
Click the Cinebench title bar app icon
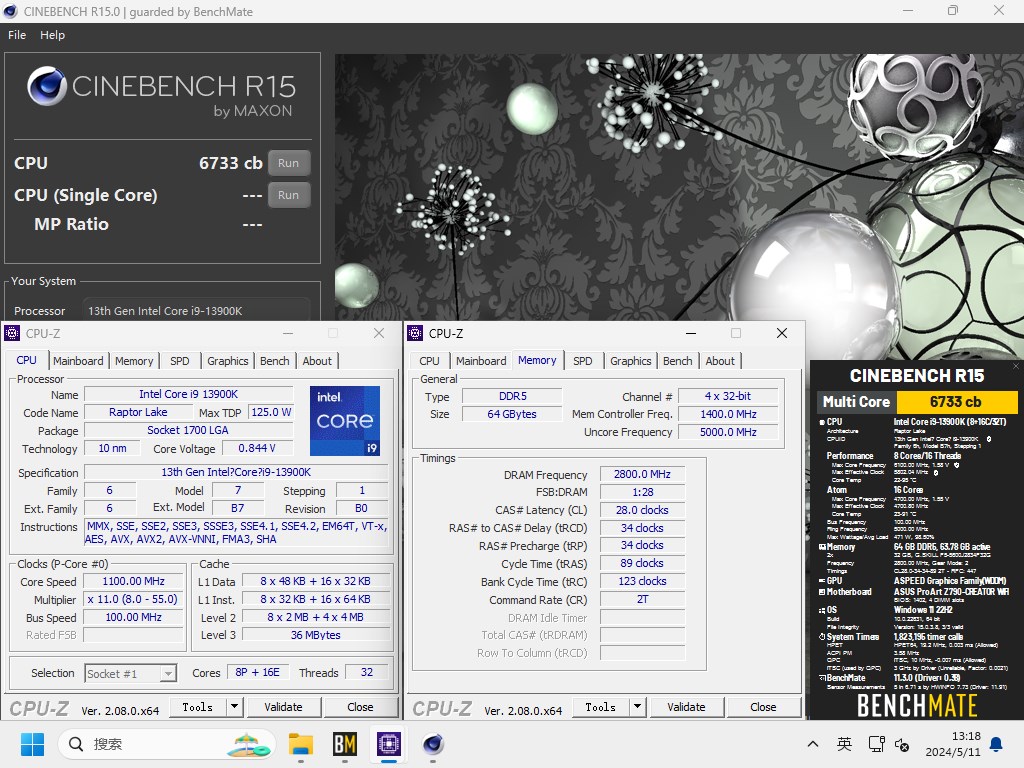coord(10,11)
